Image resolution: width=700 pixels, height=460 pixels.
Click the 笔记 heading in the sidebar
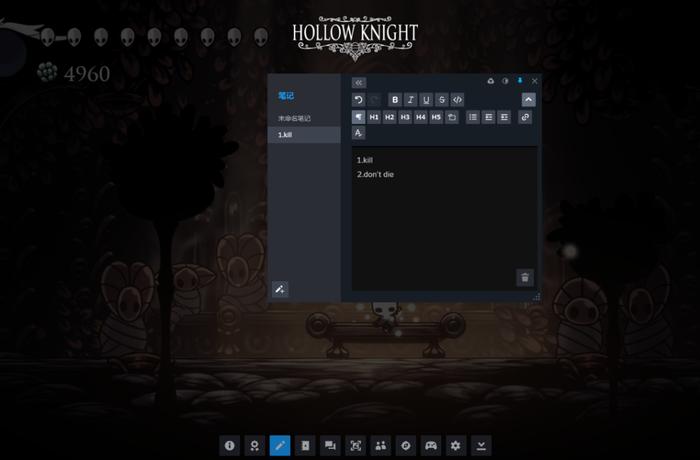(286, 96)
